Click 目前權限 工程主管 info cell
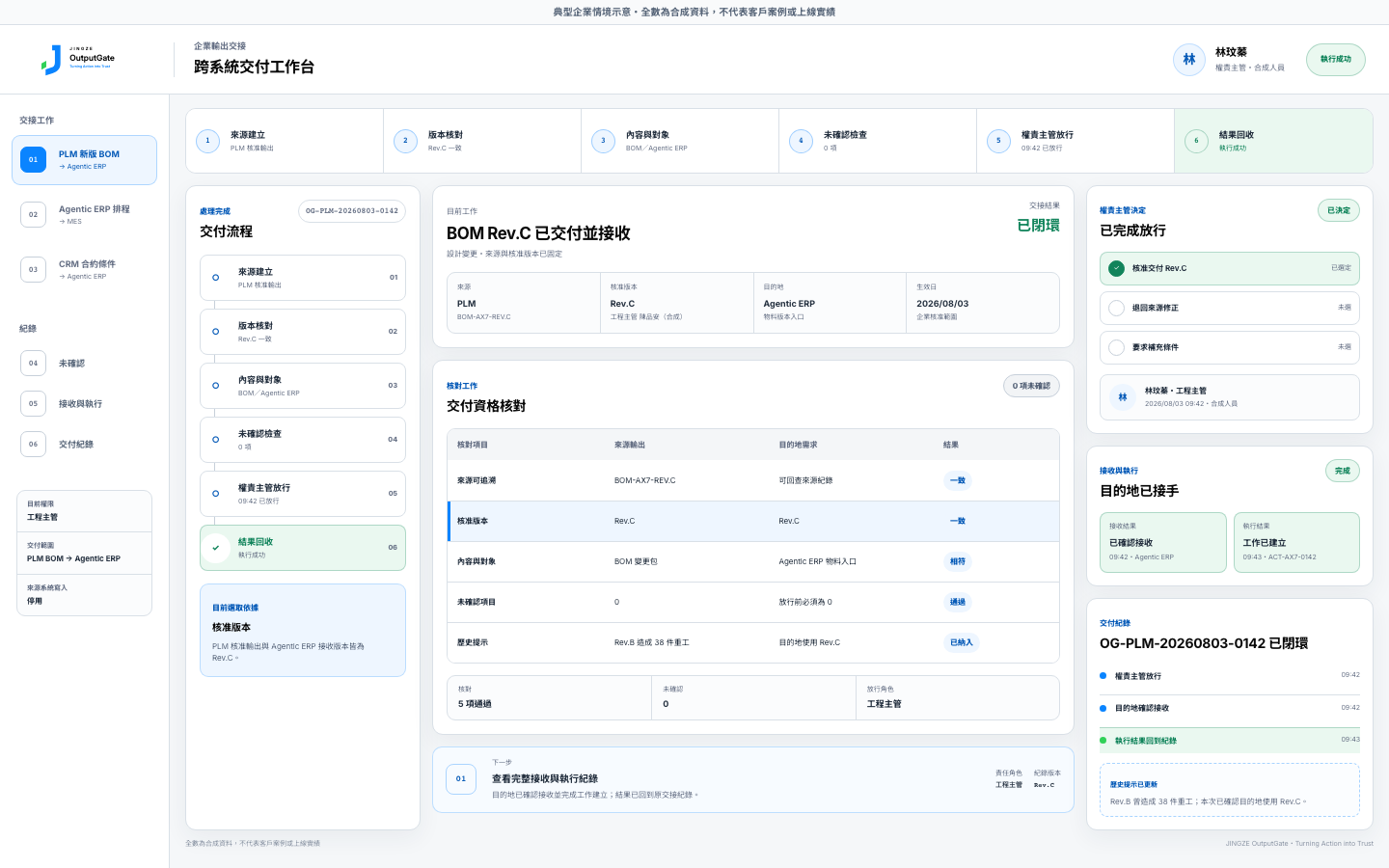1389x868 pixels. pyautogui.click(x=84, y=511)
